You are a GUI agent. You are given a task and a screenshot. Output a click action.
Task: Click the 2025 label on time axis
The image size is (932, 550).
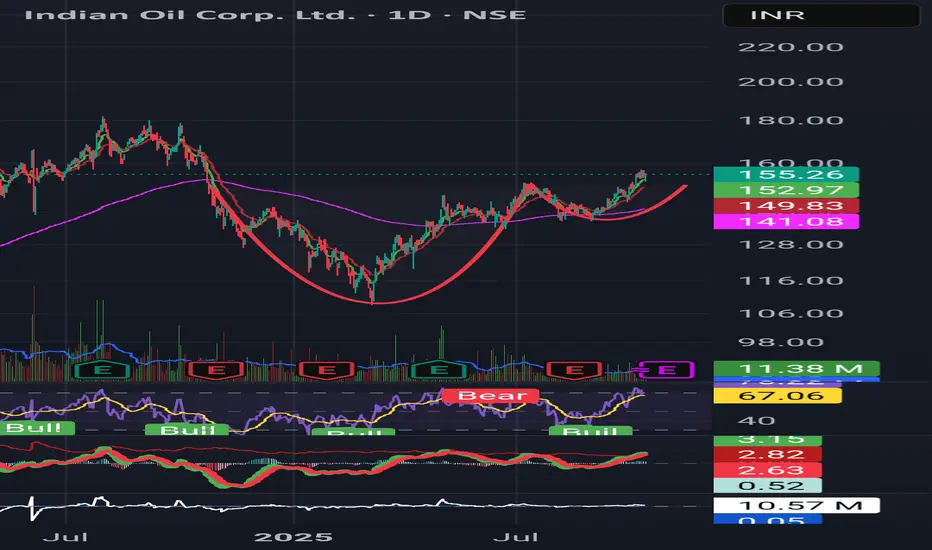(x=293, y=538)
